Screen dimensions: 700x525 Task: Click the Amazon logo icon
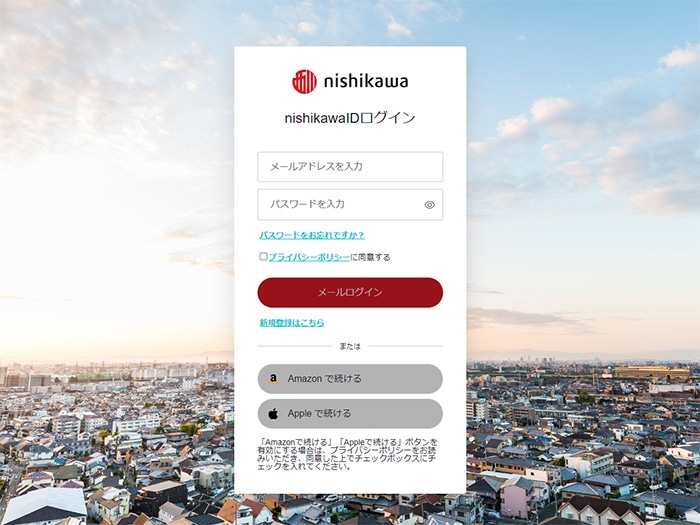[x=273, y=379]
